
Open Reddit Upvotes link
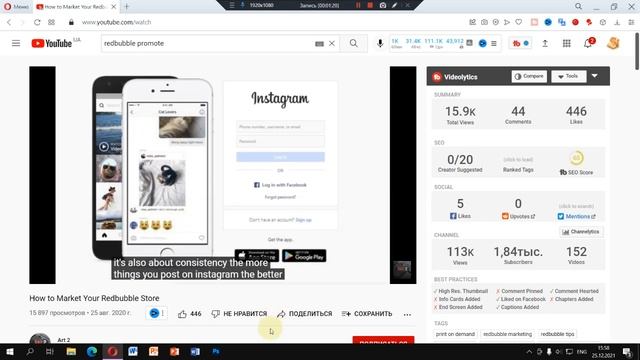point(518,216)
